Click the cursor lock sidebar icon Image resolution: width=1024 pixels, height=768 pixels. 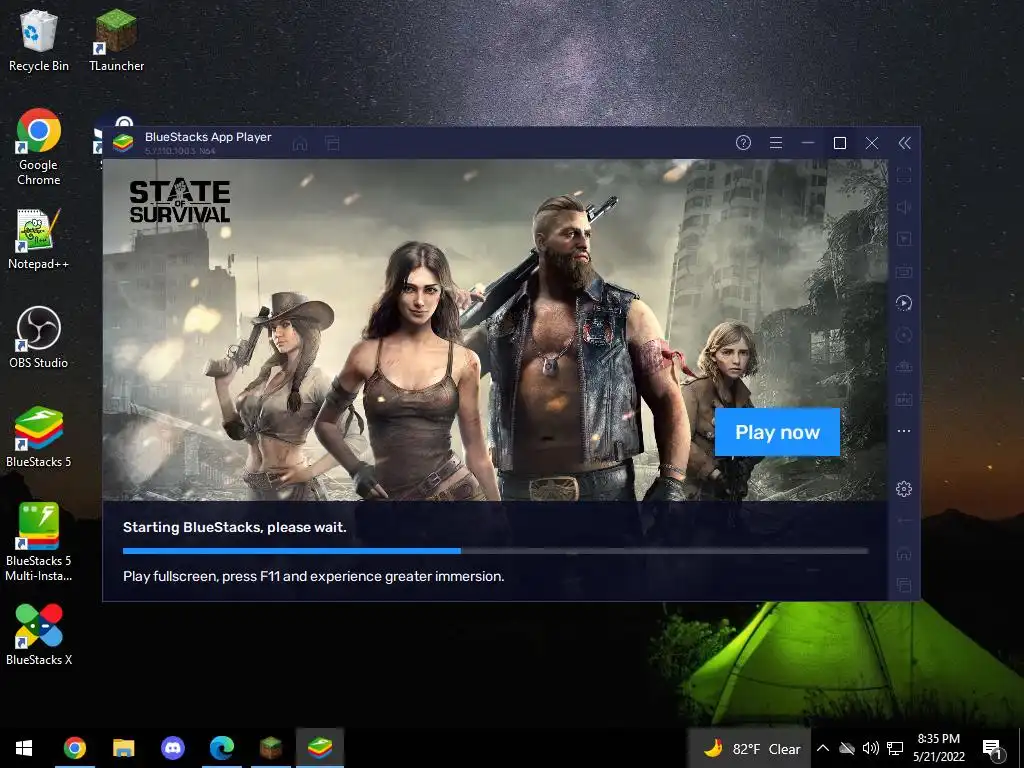(x=904, y=239)
